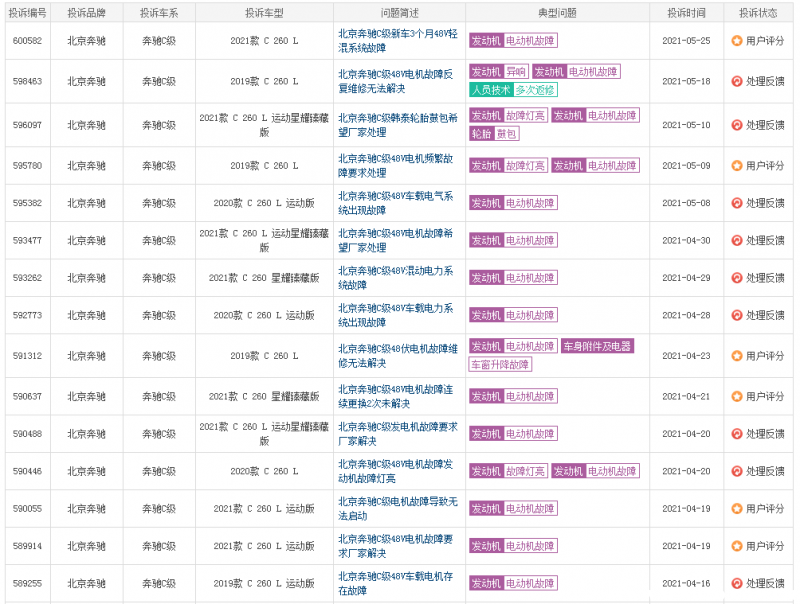Click the star icon for complaint 600582

[737, 41]
